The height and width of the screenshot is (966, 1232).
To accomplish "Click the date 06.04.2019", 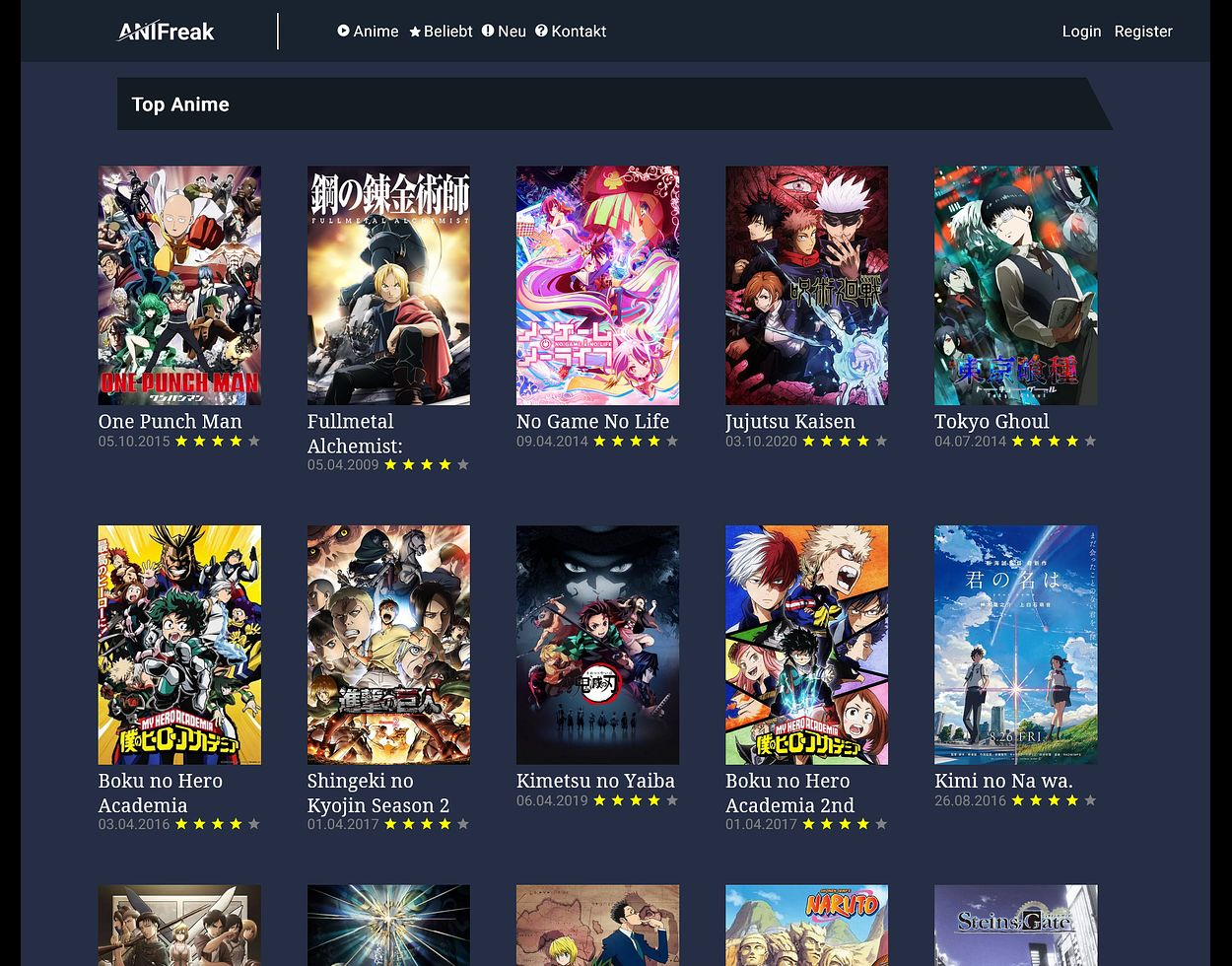I will 552,801.
